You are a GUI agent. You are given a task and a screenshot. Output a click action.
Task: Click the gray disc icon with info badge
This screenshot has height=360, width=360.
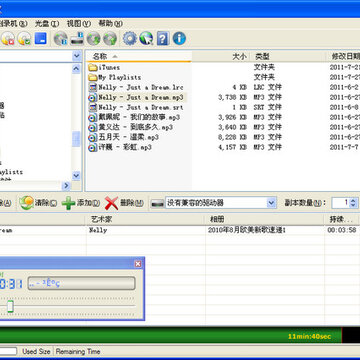61,39
